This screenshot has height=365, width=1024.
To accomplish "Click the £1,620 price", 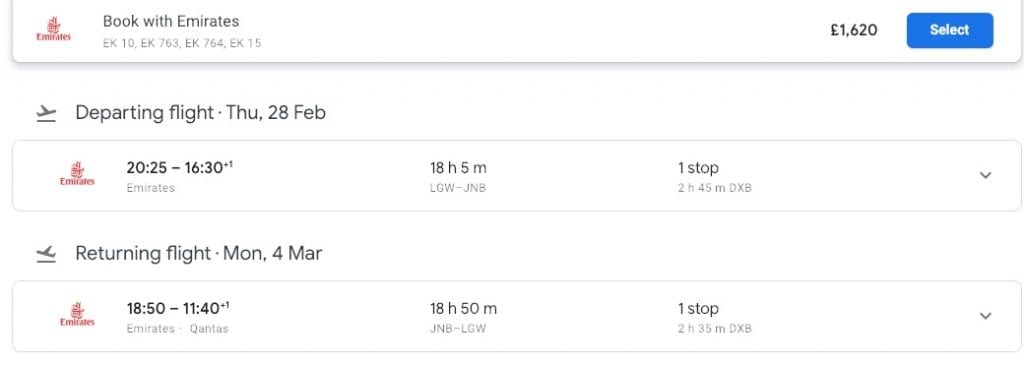I will pos(854,30).
